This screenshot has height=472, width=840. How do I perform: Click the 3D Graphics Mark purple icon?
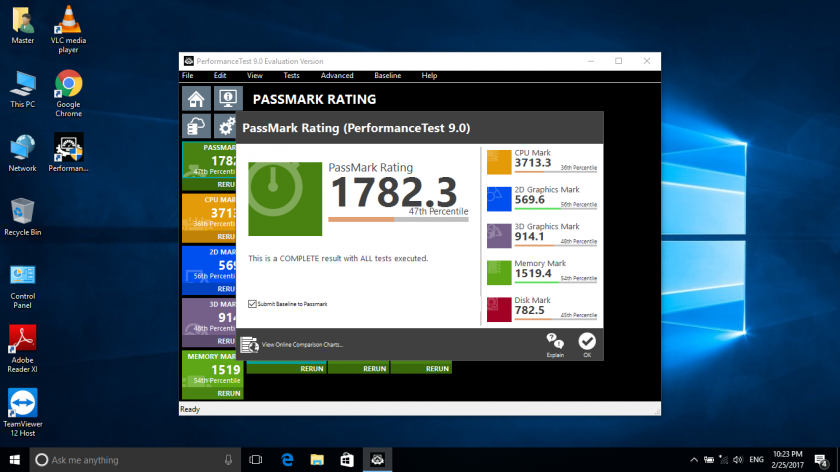click(498, 236)
